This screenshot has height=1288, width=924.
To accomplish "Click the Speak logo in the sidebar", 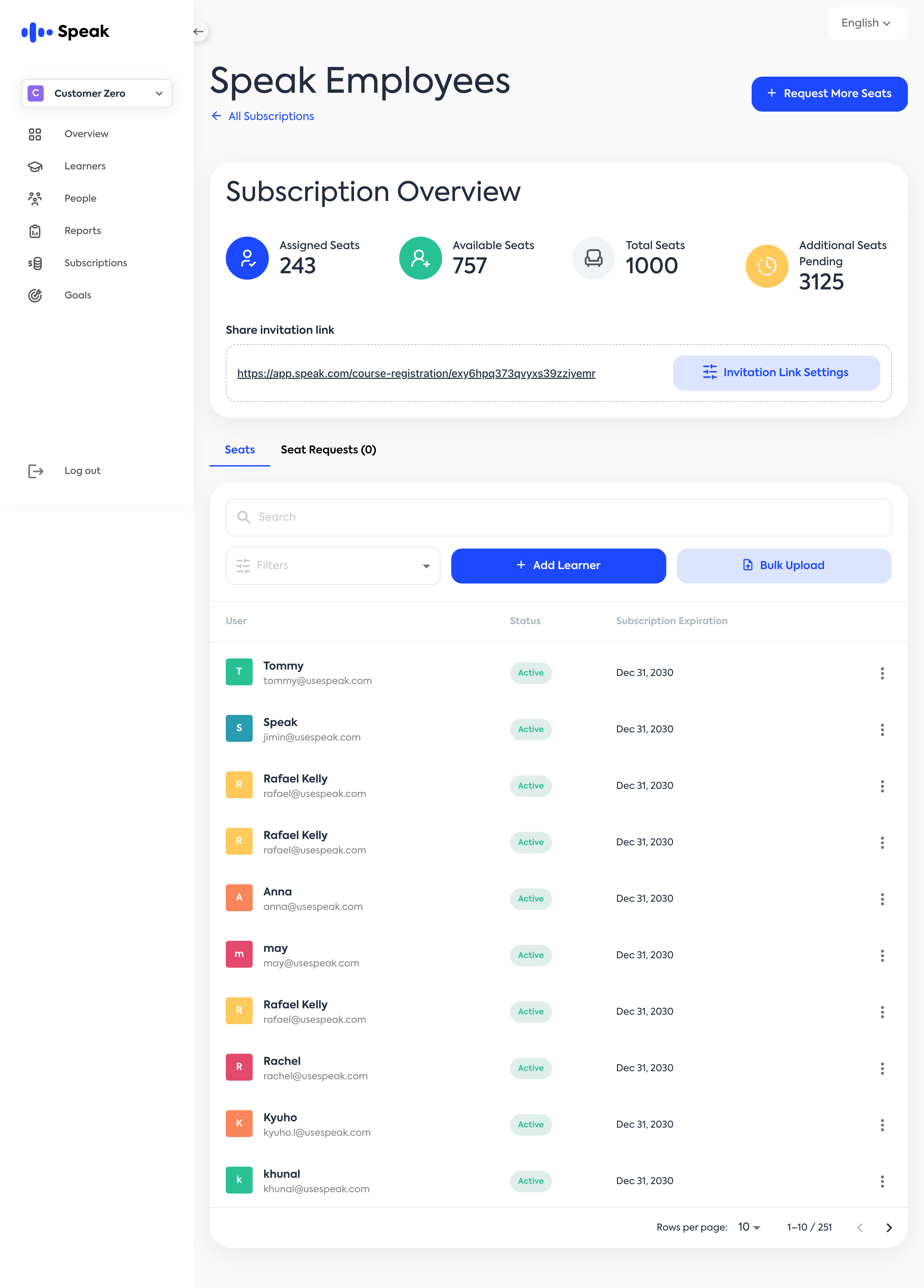I will pos(65,32).
